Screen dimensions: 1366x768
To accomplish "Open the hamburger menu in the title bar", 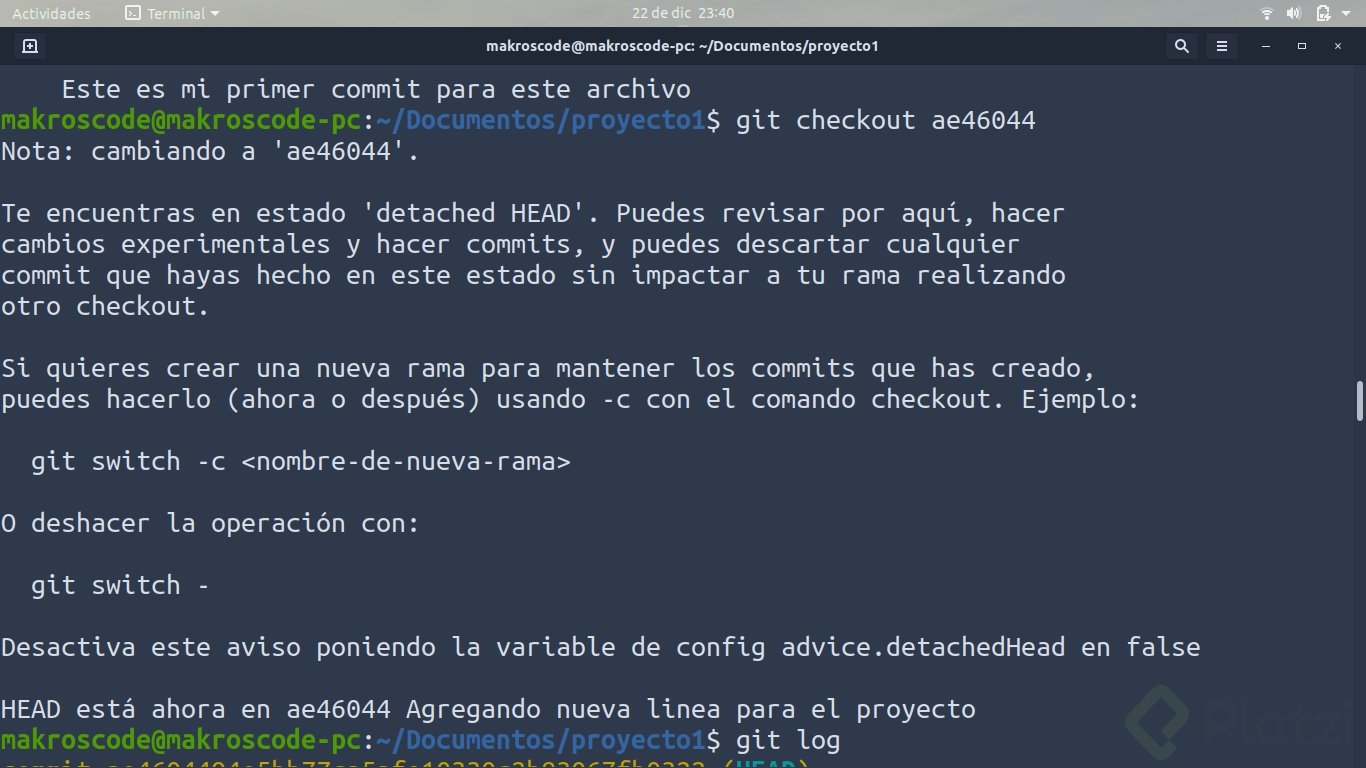I will click(1221, 46).
